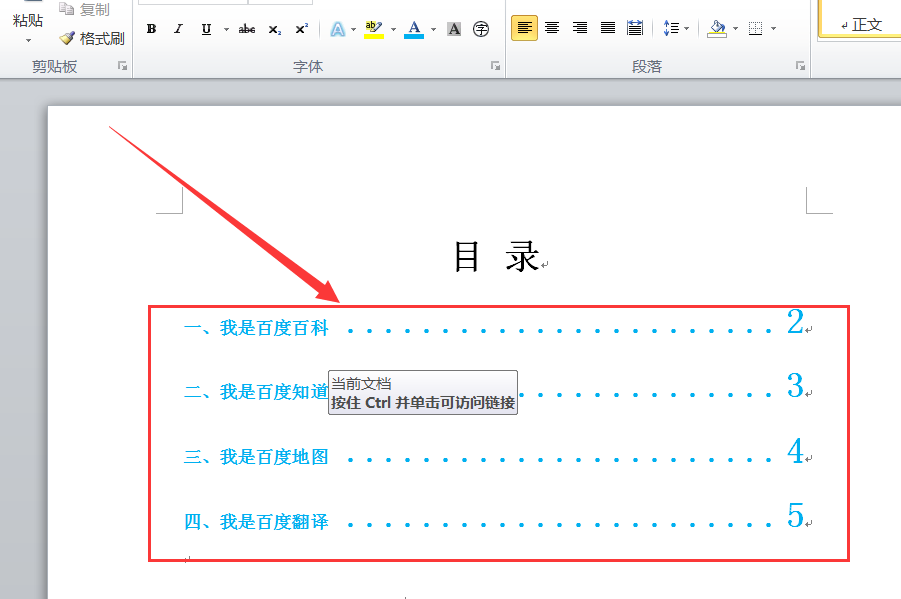Click the Paste button

tap(28, 20)
